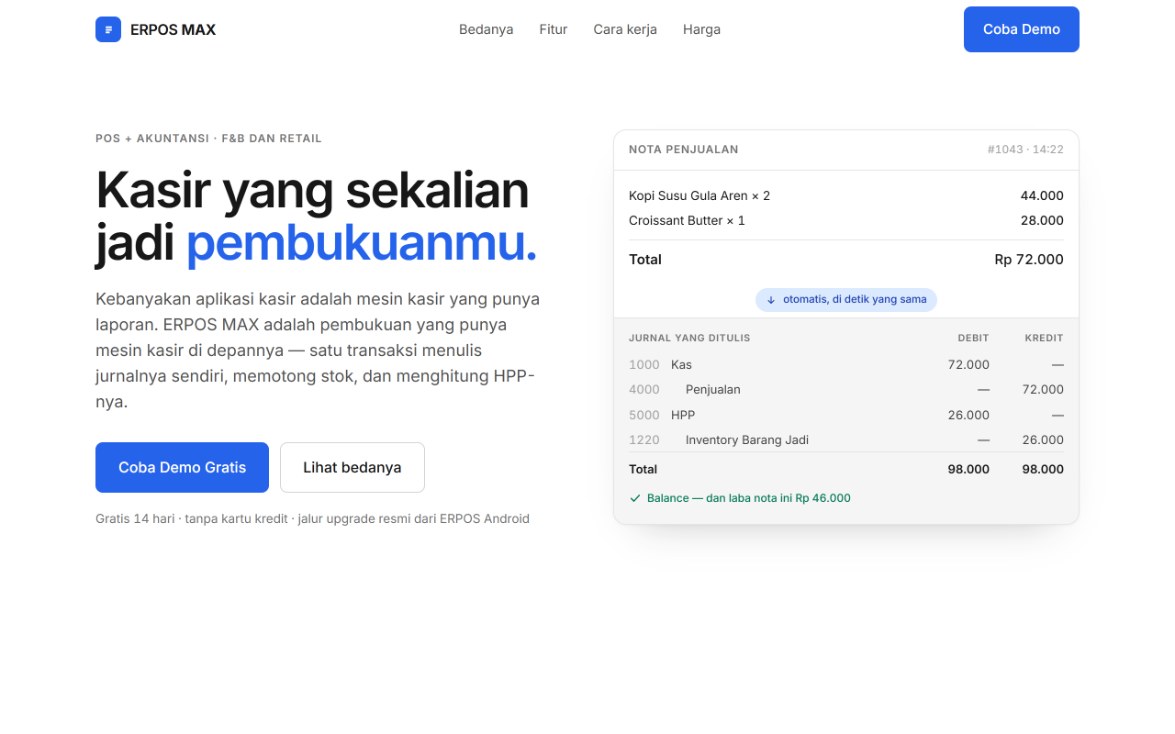The height and width of the screenshot is (734, 1175).
Task: Click the KREDIT column header
Action: [x=1044, y=338]
